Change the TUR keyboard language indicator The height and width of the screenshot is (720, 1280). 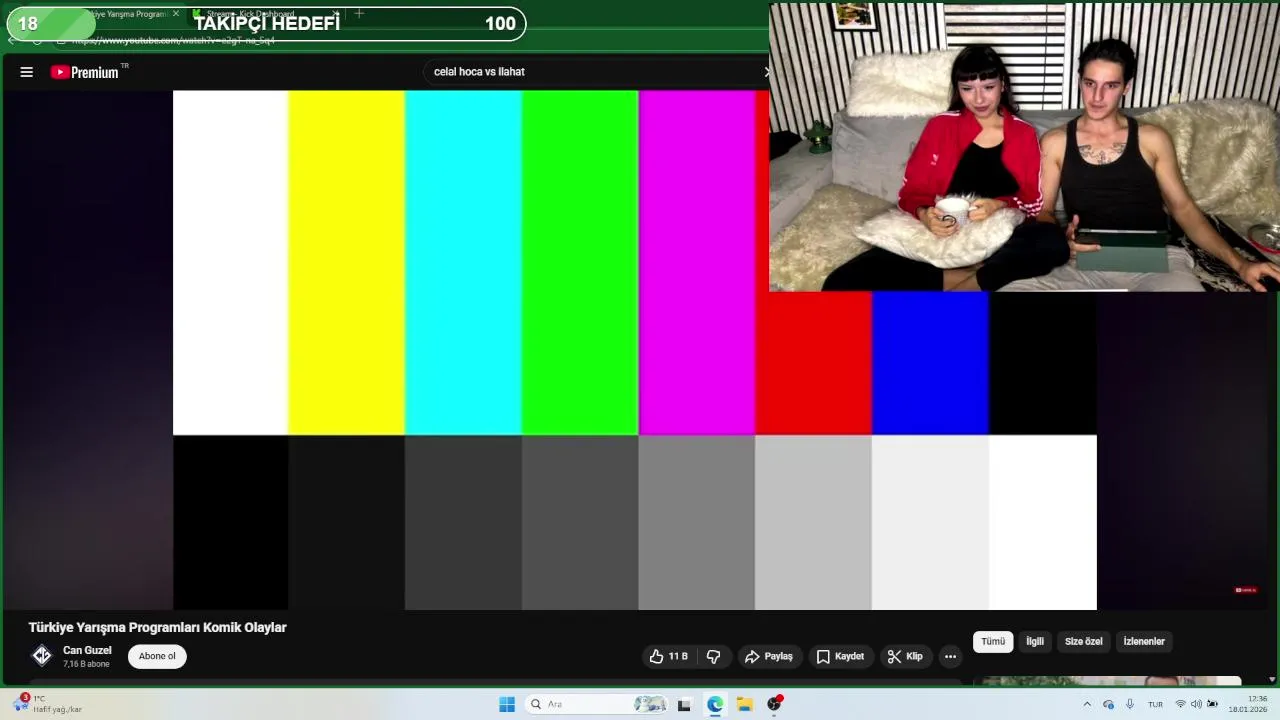1155,704
